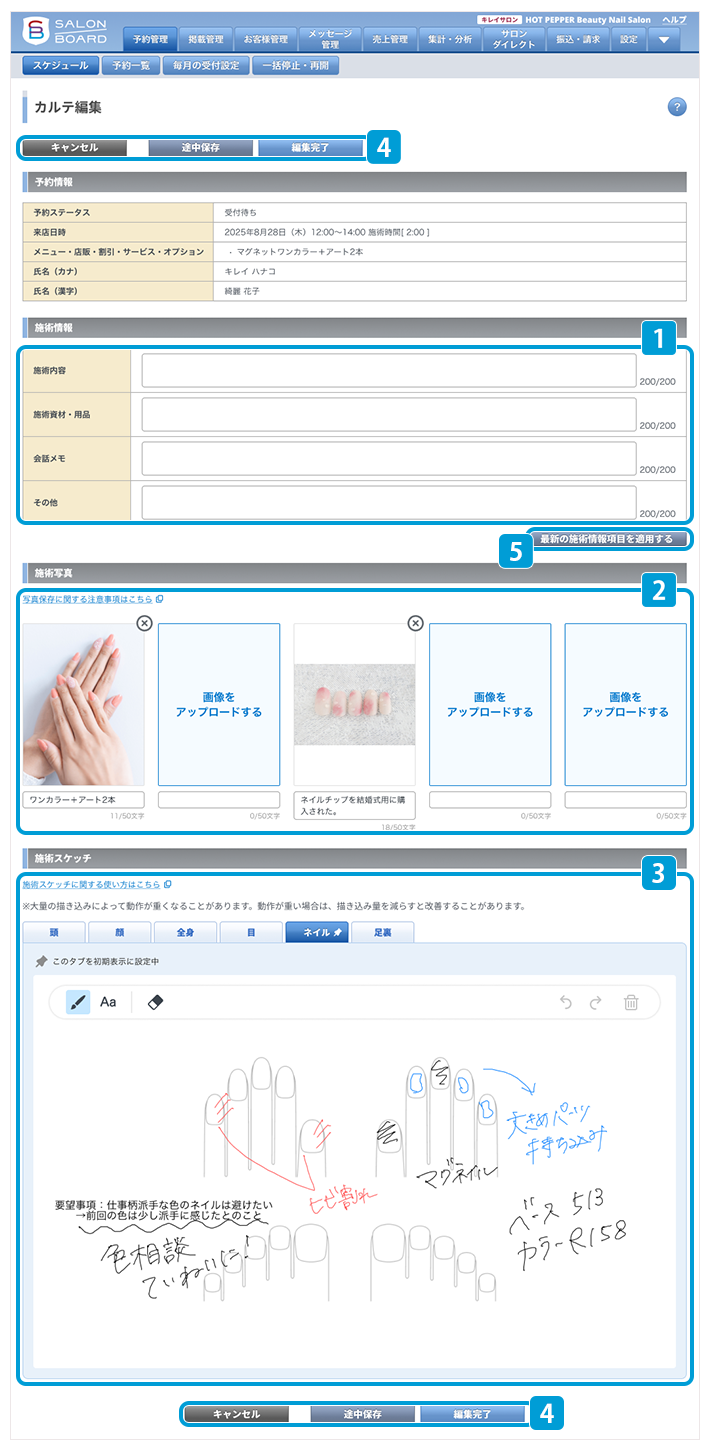Switch to the 顔 sketch tab
This screenshot has height=1452, width=710.
coord(118,932)
